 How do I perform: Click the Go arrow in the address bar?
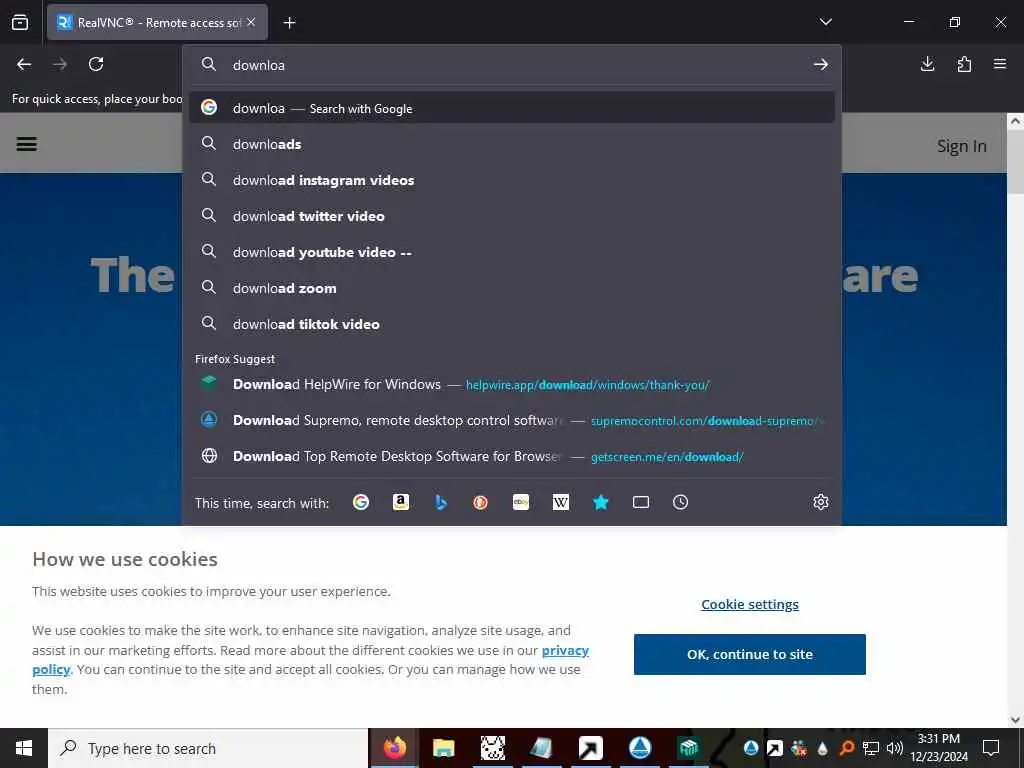click(x=820, y=64)
